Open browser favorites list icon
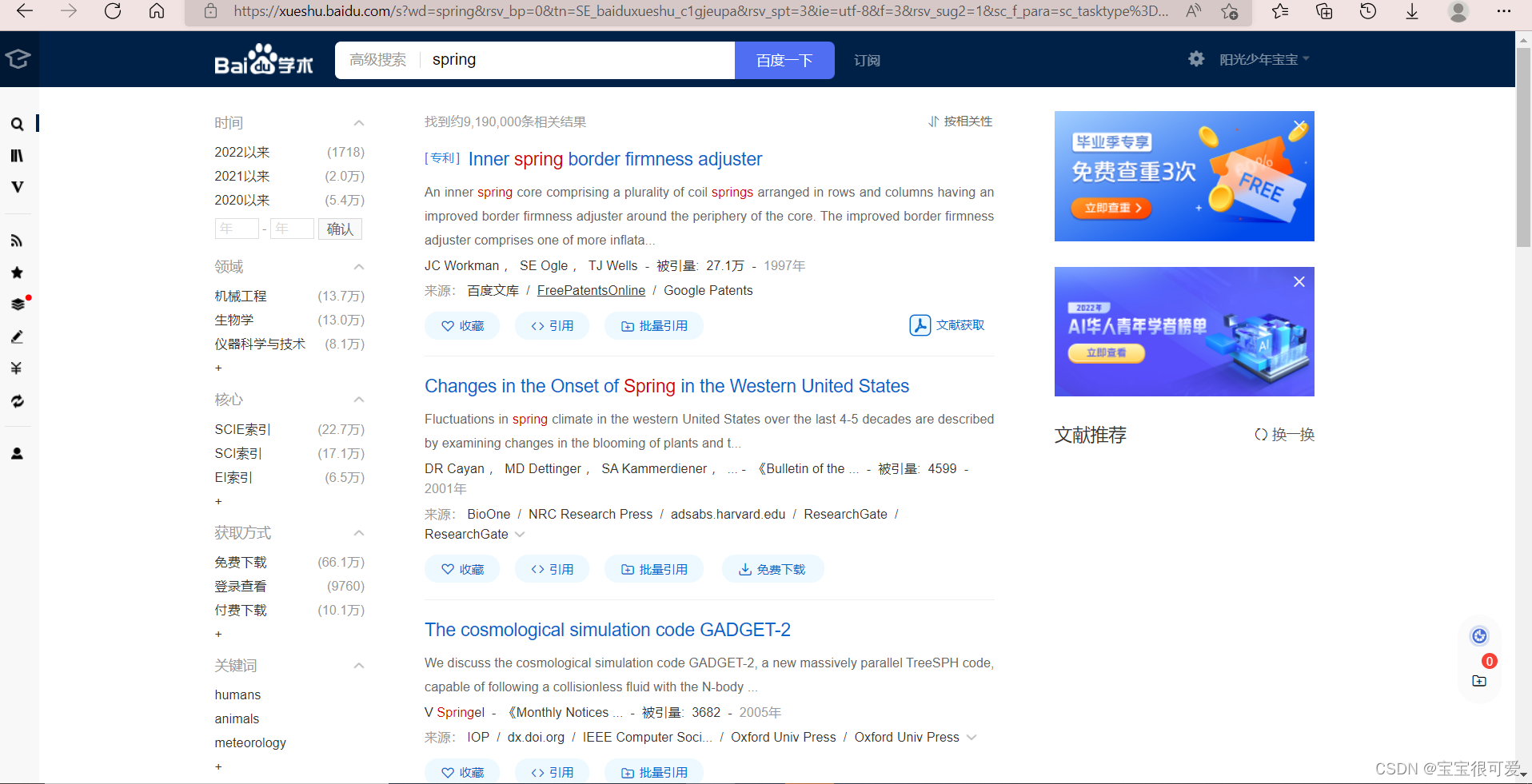The image size is (1532, 784). click(1280, 11)
